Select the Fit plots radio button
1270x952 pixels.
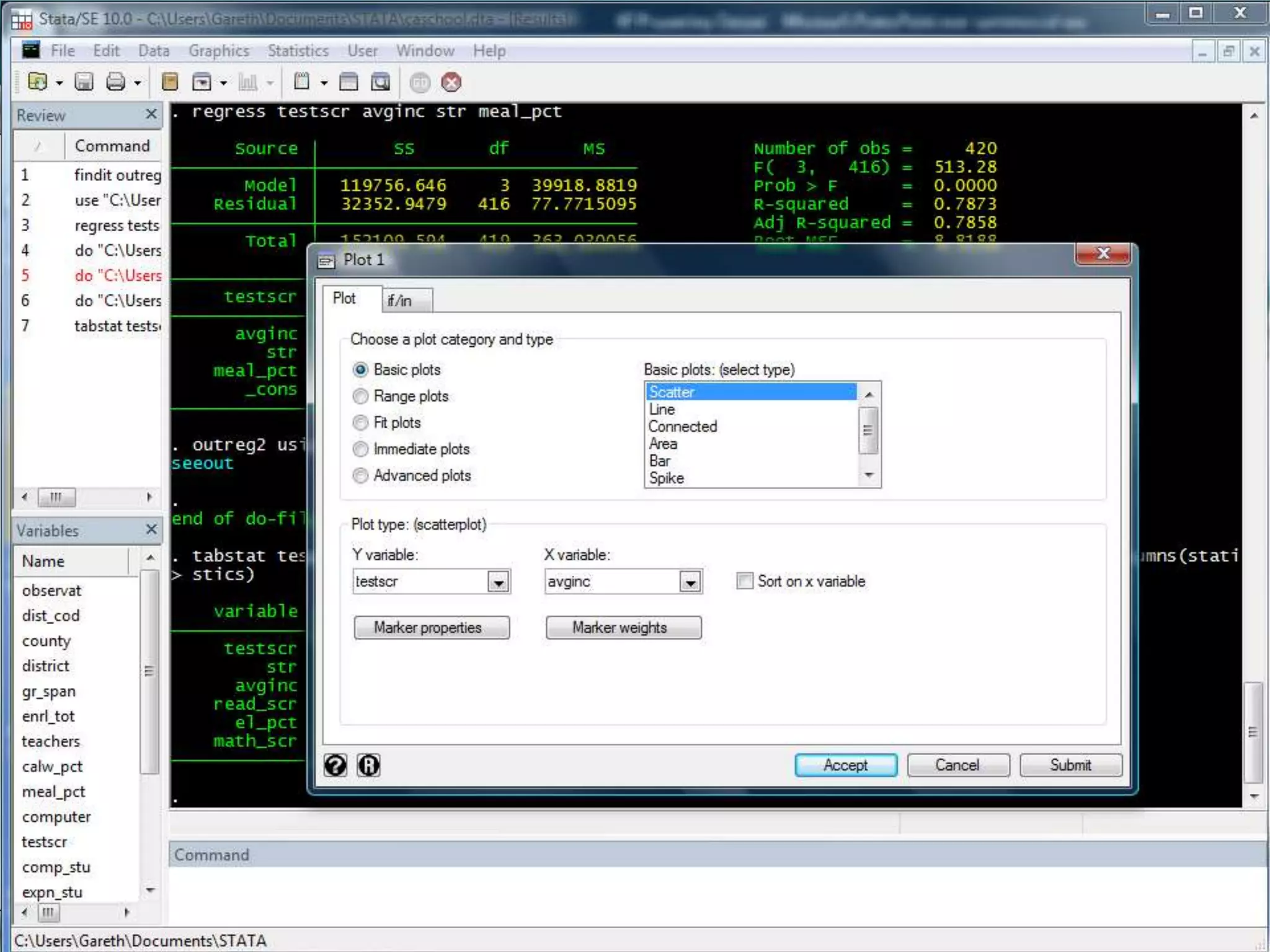pos(360,423)
